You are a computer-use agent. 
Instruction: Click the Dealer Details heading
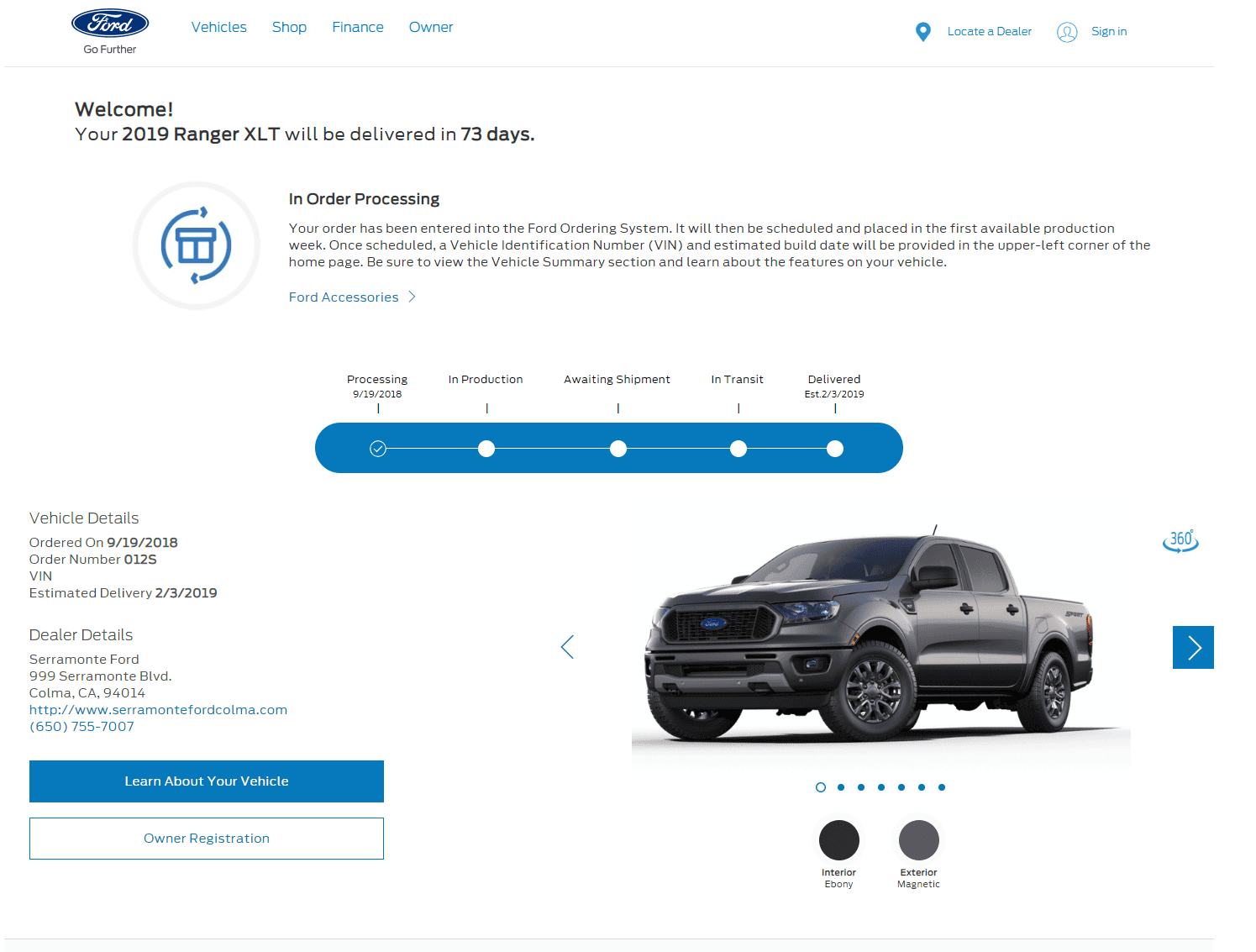point(81,635)
